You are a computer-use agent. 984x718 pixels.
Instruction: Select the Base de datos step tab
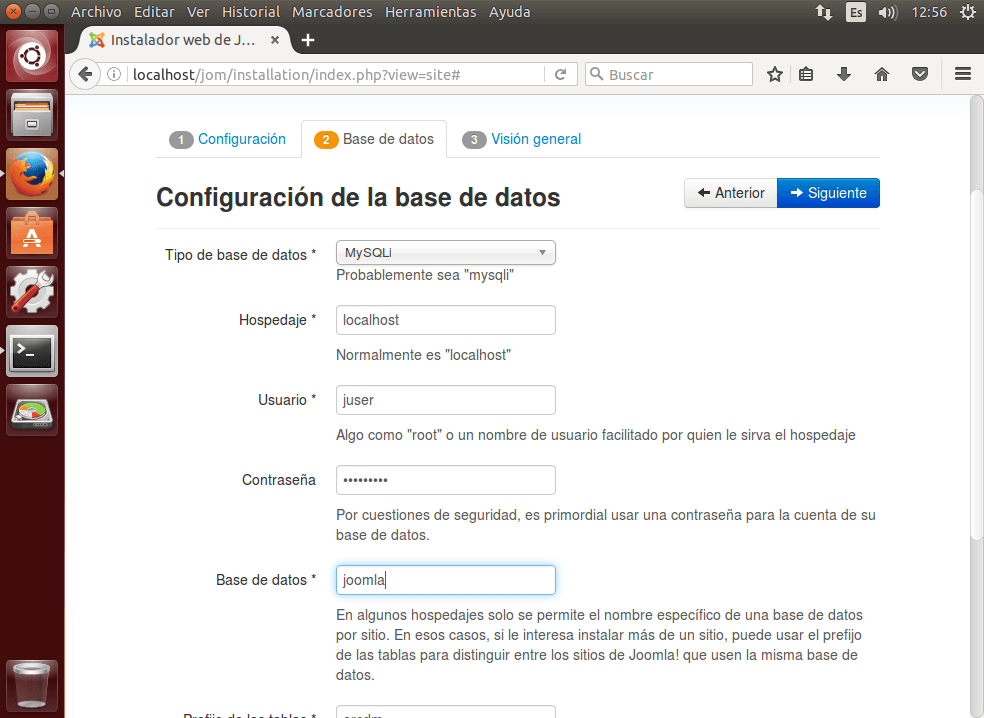pos(374,139)
